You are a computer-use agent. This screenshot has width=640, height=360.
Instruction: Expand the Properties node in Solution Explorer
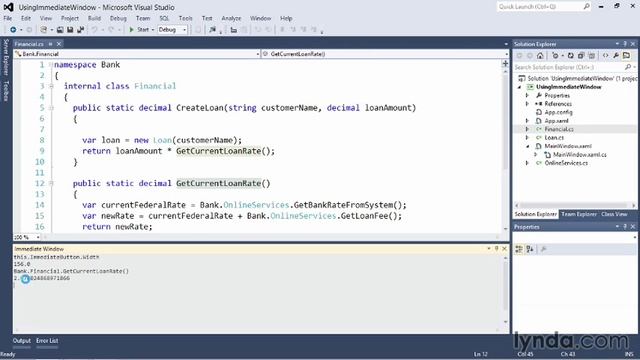point(527,96)
